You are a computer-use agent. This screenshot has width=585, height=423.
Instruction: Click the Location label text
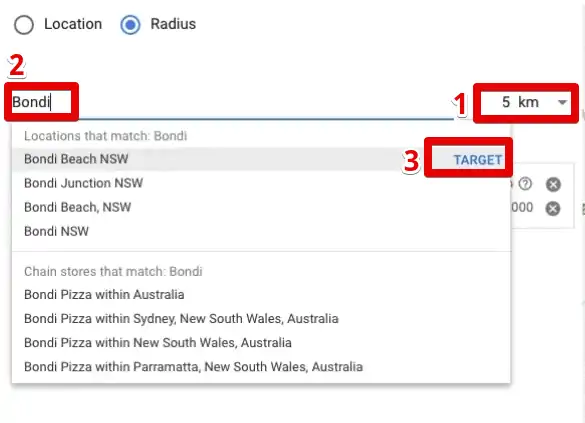click(73, 24)
